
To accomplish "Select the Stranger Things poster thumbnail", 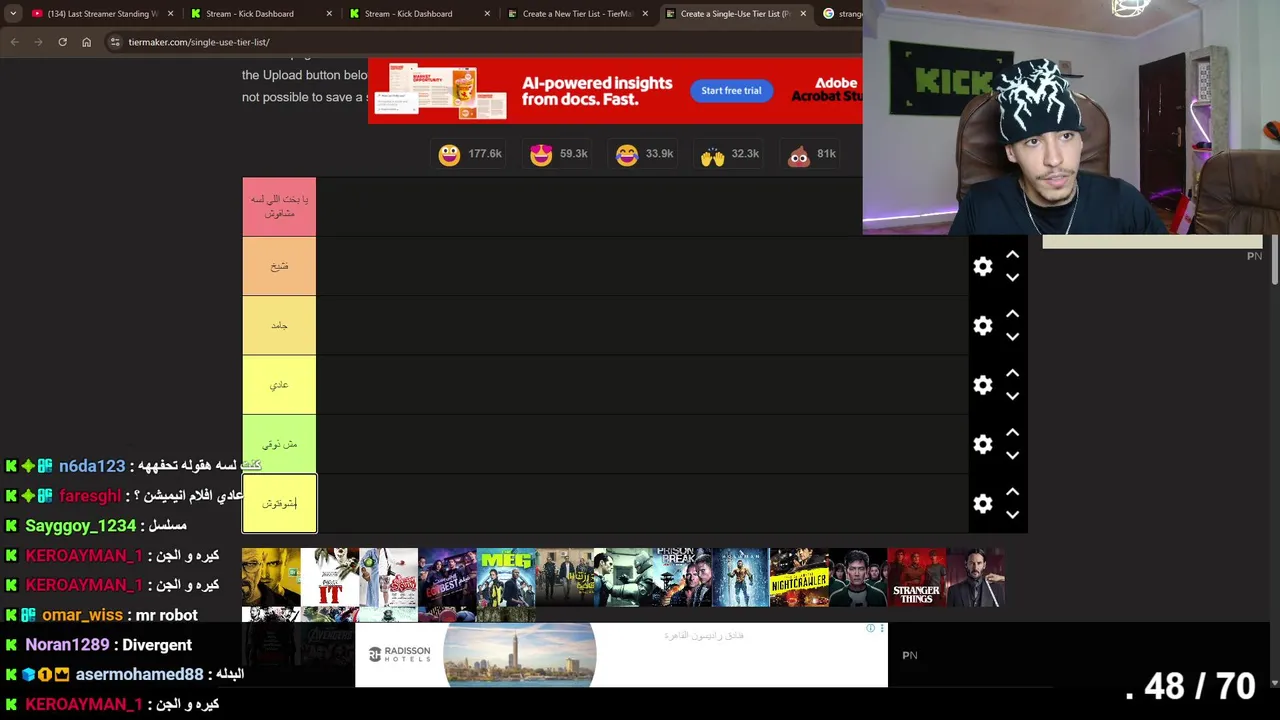I will [x=916, y=577].
